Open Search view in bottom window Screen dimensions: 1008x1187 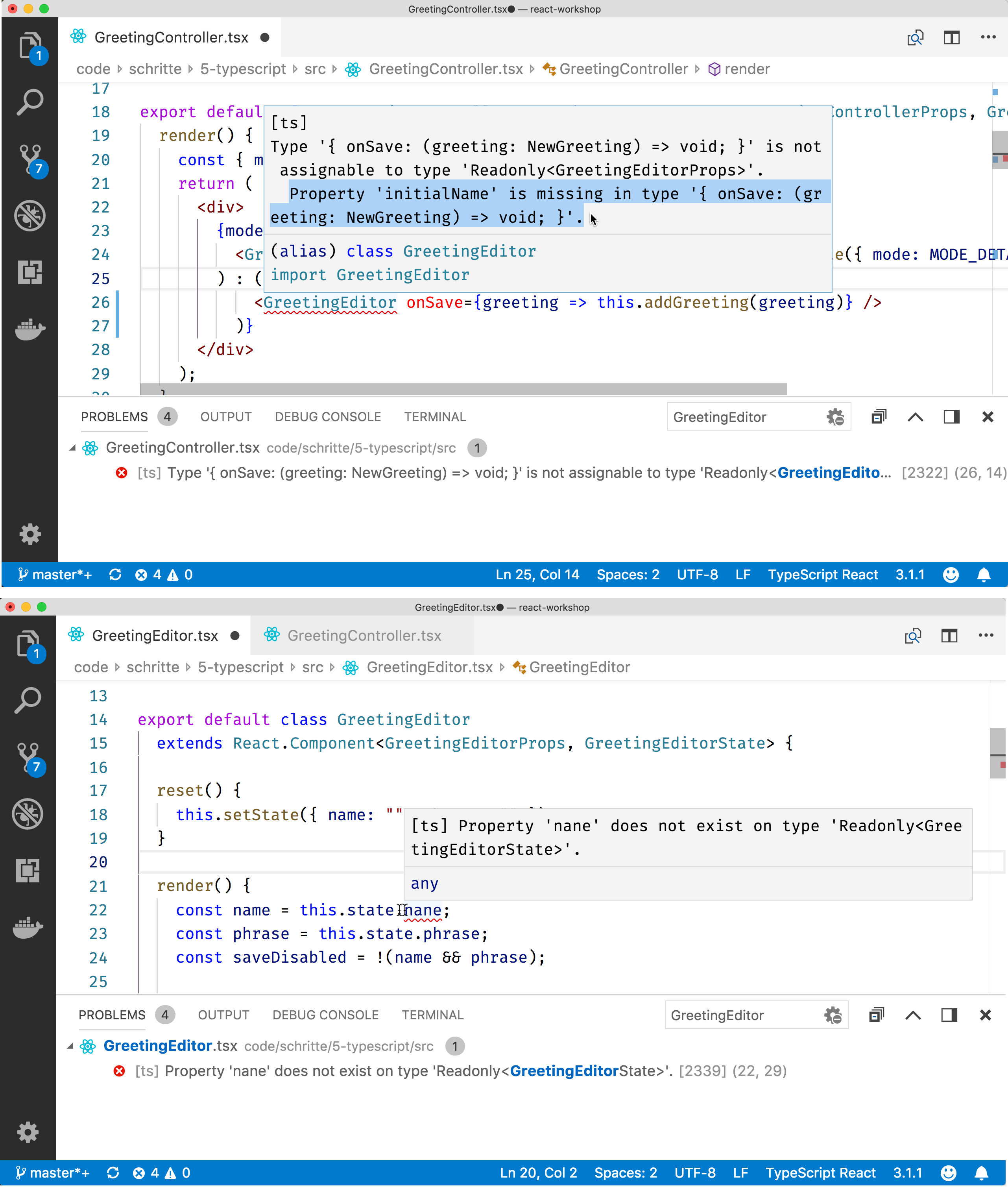tap(28, 701)
